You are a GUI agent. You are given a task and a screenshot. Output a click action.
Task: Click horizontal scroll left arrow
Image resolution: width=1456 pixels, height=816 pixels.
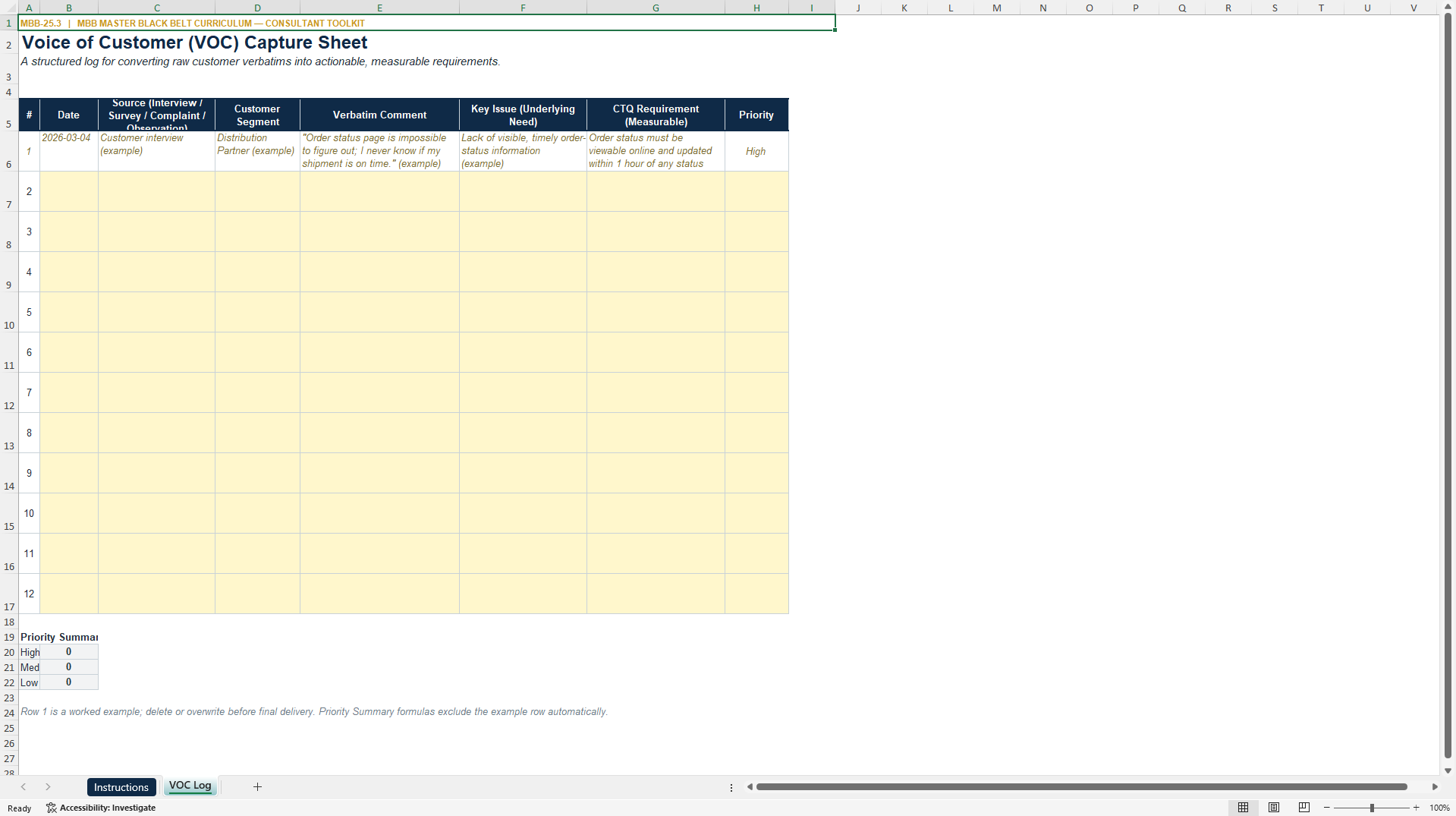(x=750, y=787)
